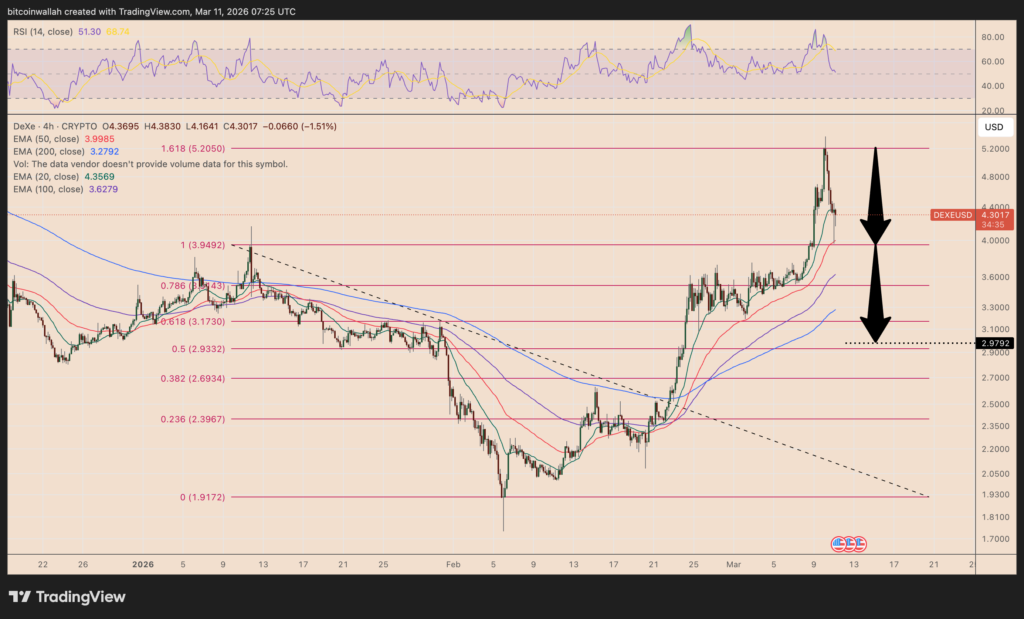Screen dimensions: 1024x619
Task: Click the black 2.9792 price label icon
Action: 997,343
